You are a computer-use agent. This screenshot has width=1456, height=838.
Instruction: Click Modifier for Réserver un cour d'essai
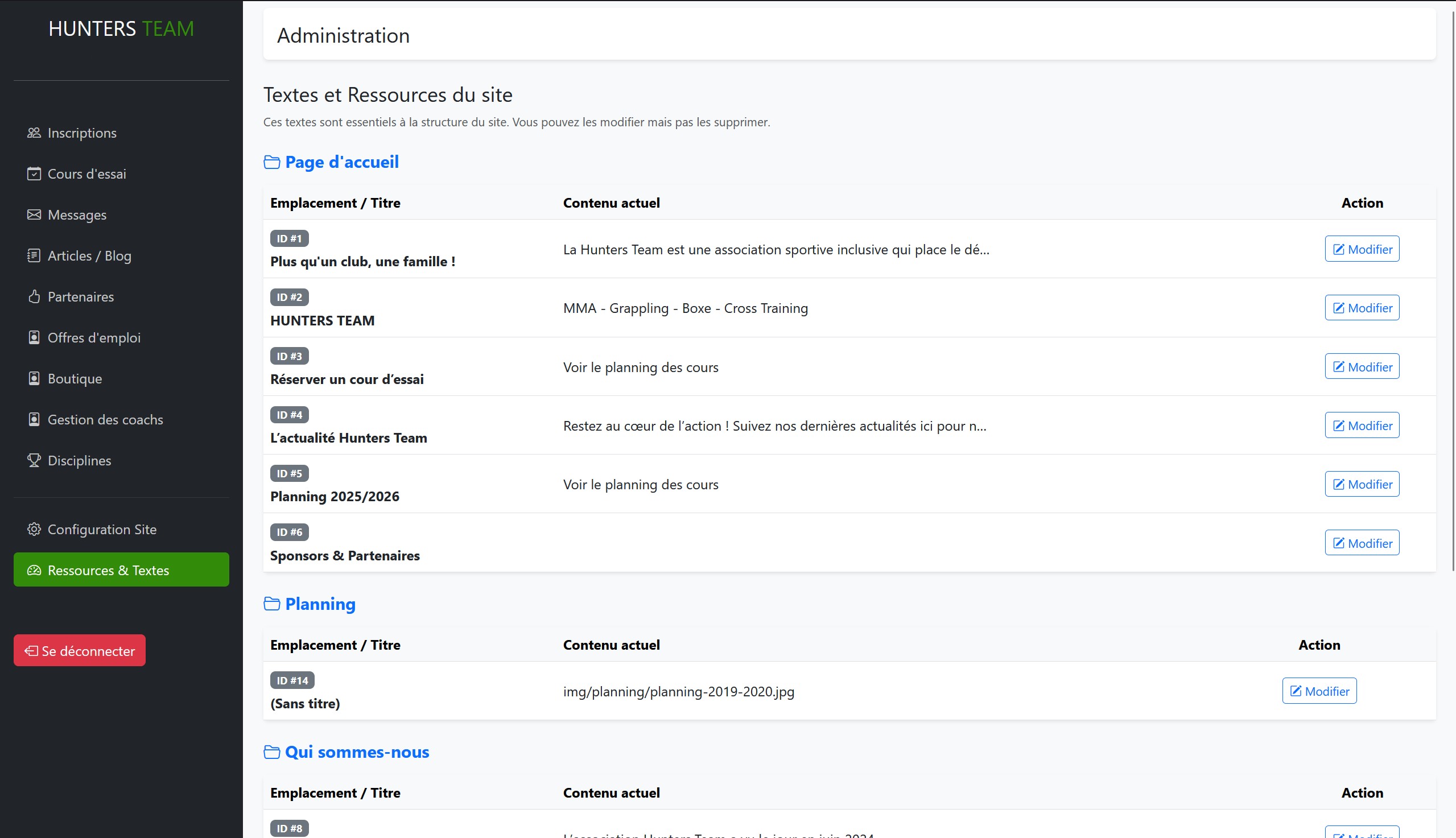tap(1362, 366)
